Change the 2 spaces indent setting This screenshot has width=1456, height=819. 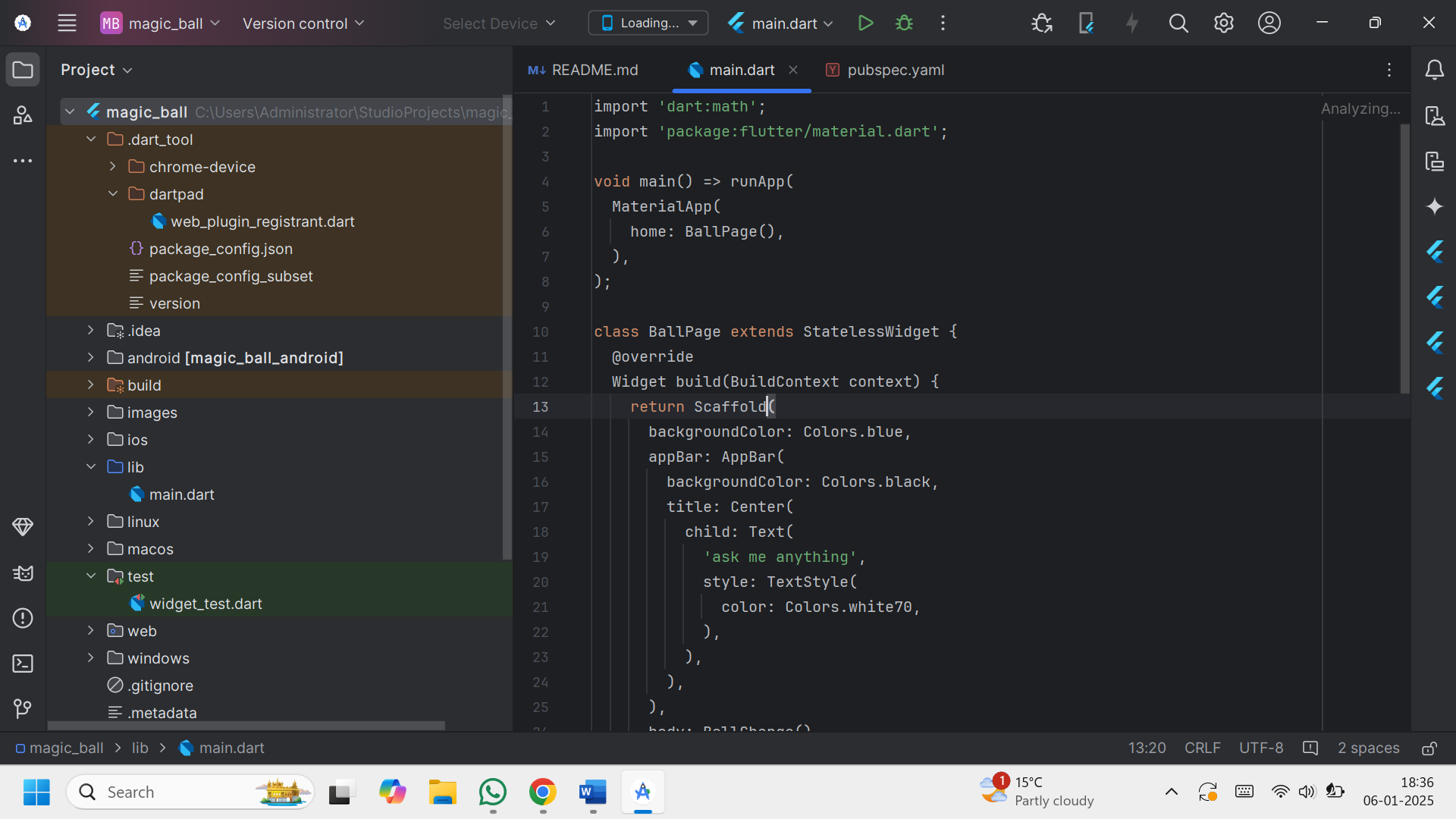click(x=1369, y=748)
